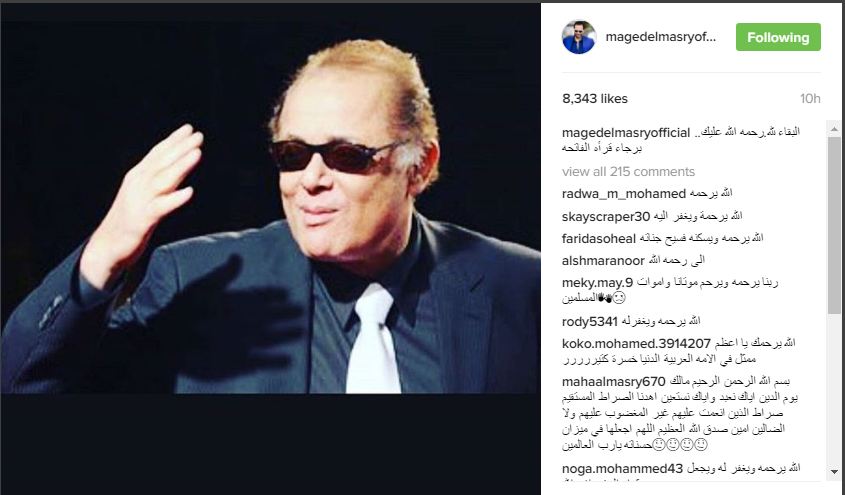Screen dimensions: 845x495
Task: Click the comments scrollbar thumb
Action: click(x=834, y=225)
